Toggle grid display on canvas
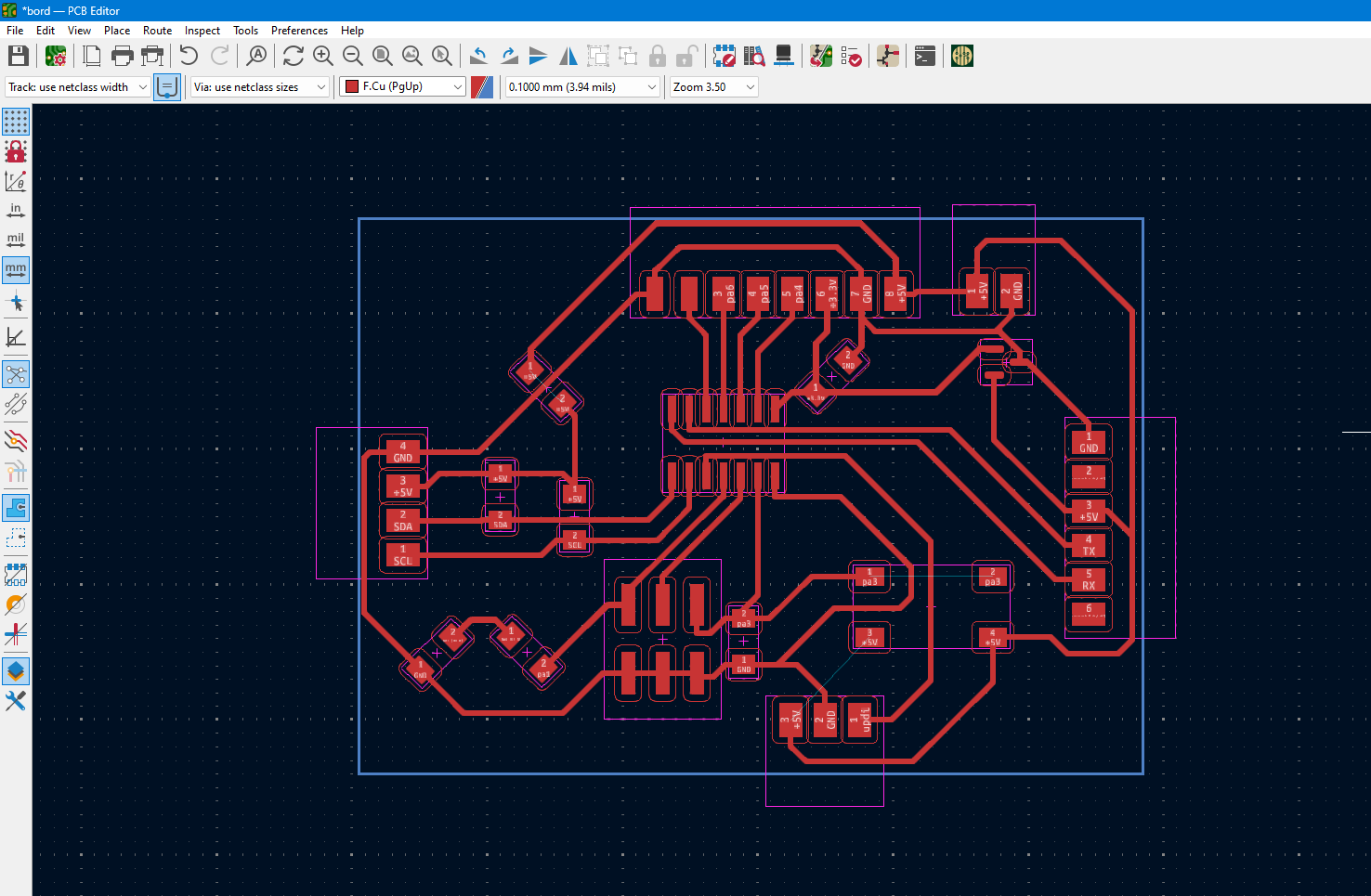This screenshot has height=896, width=1371. click(x=16, y=122)
